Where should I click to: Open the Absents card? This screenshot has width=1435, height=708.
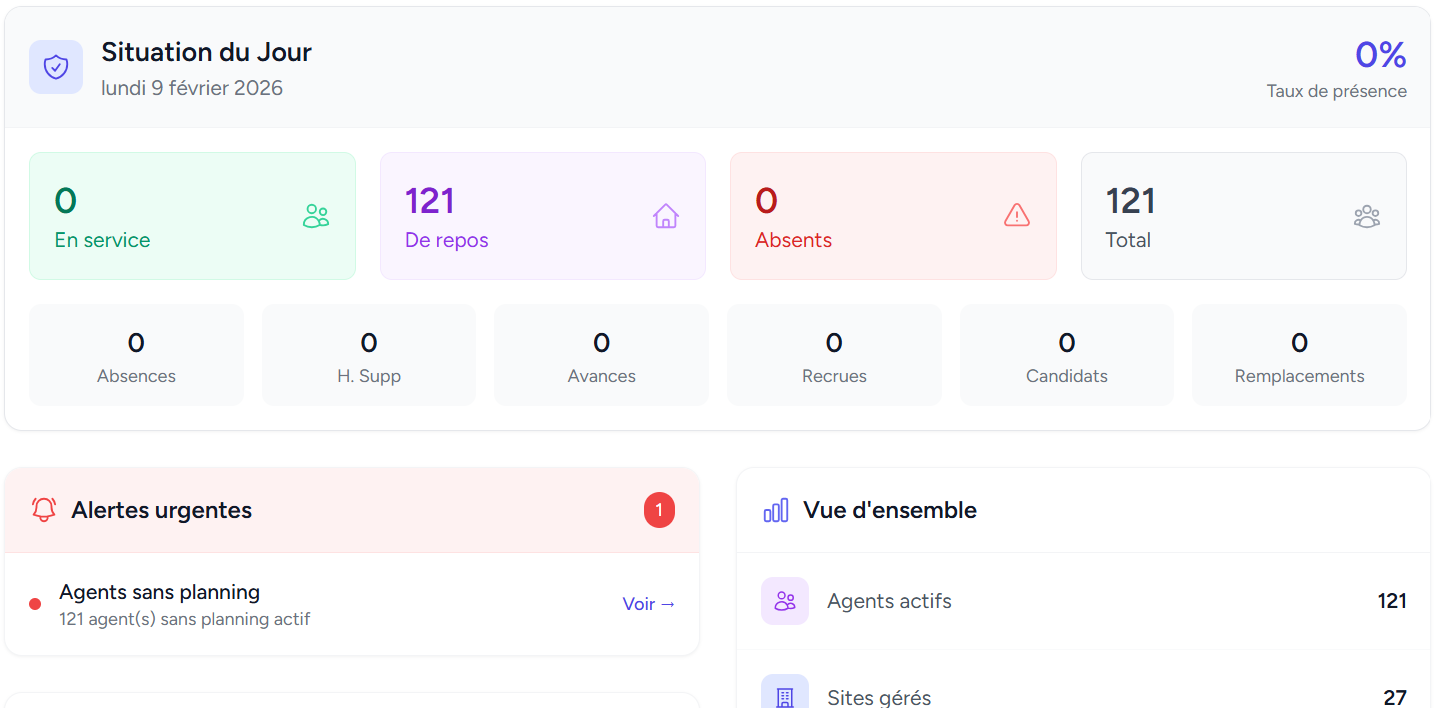893,216
